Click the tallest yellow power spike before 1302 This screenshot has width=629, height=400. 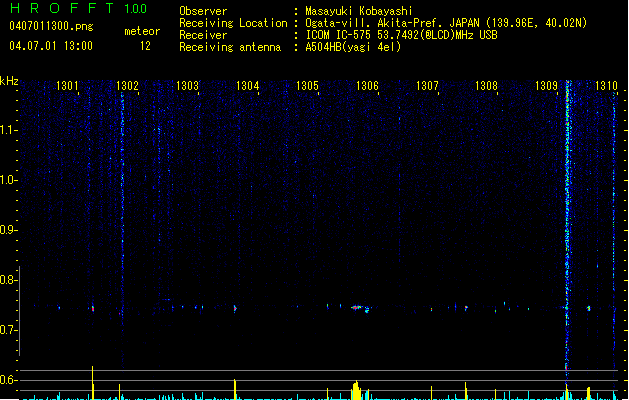tap(93, 383)
